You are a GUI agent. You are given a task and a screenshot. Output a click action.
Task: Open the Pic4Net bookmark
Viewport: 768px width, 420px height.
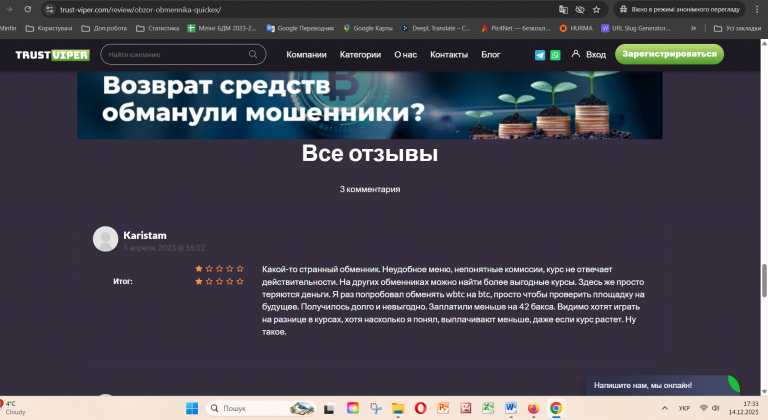point(515,28)
